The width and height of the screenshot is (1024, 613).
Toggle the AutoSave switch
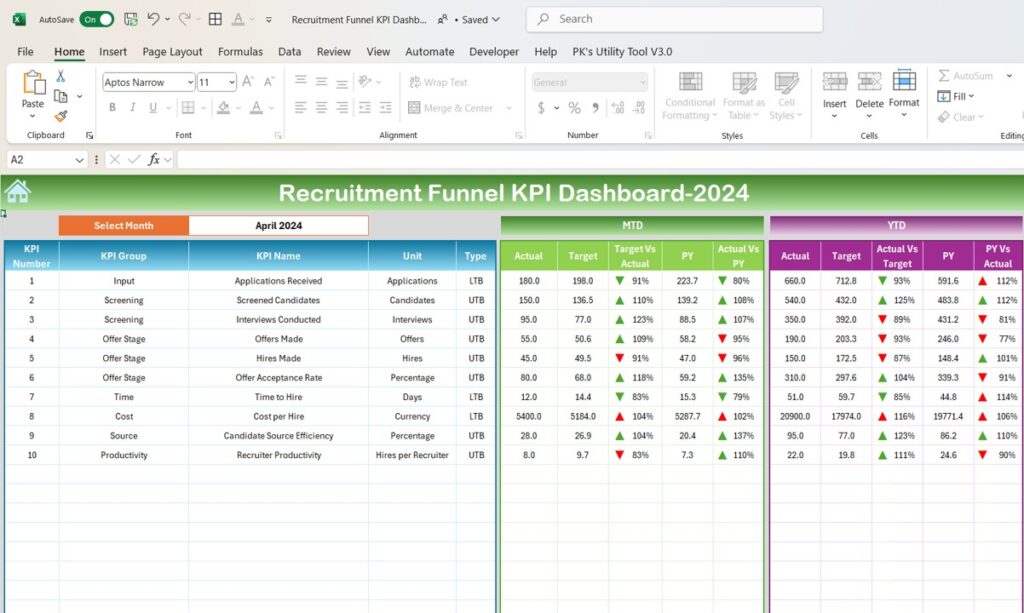(97, 20)
